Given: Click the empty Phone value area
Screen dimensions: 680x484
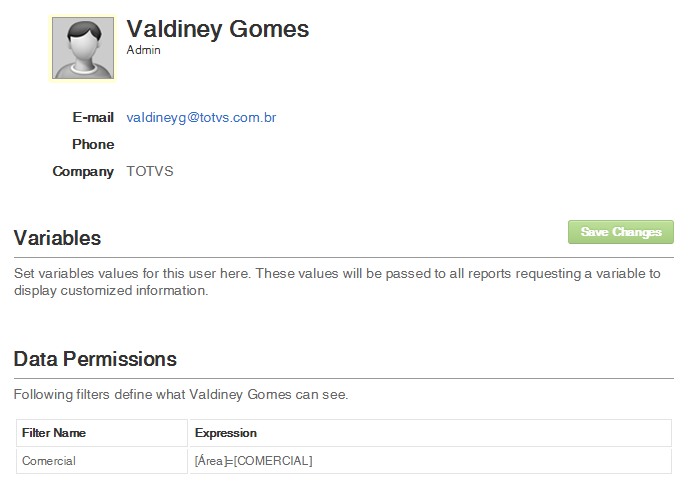Looking at the screenshot, I should coord(200,145).
